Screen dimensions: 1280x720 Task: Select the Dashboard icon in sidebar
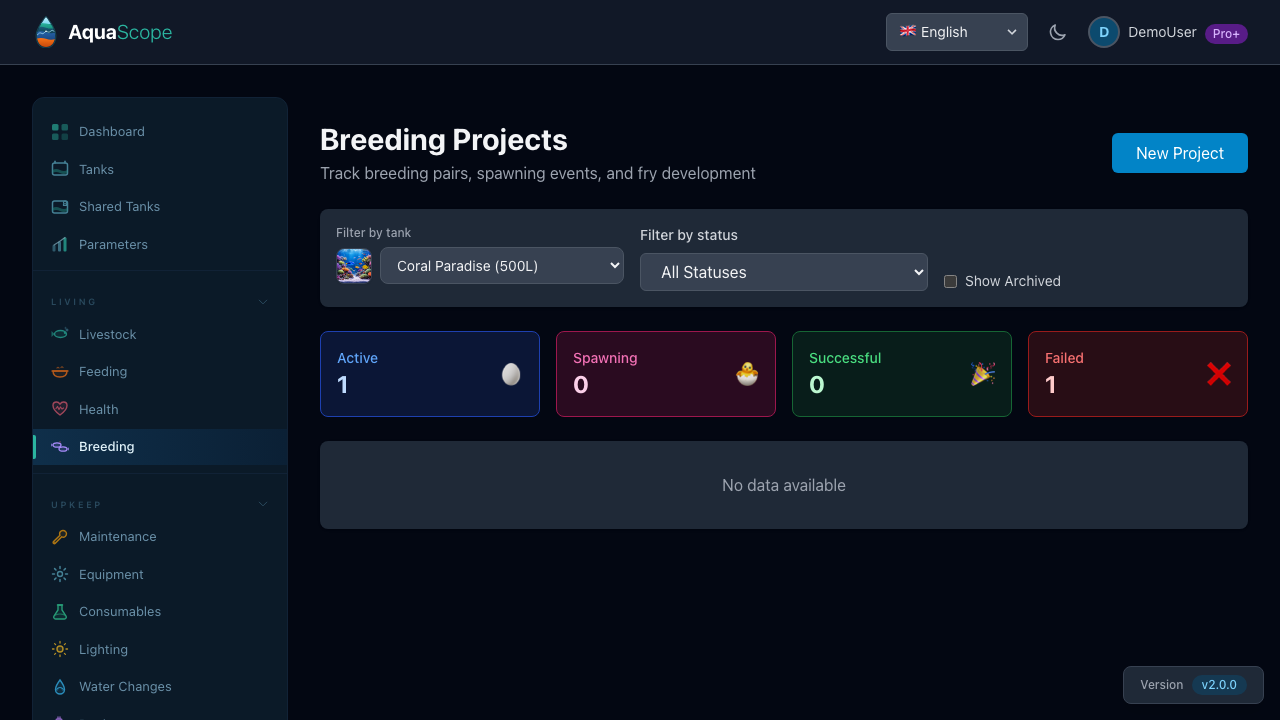(60, 131)
